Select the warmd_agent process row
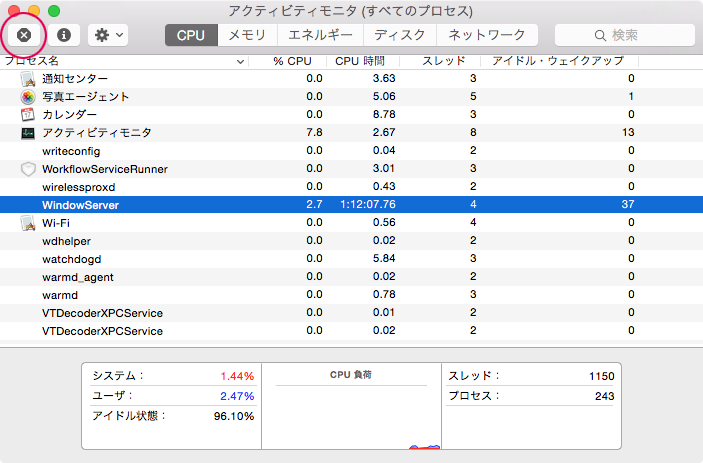Screen dimensions: 703x463 (352, 277)
